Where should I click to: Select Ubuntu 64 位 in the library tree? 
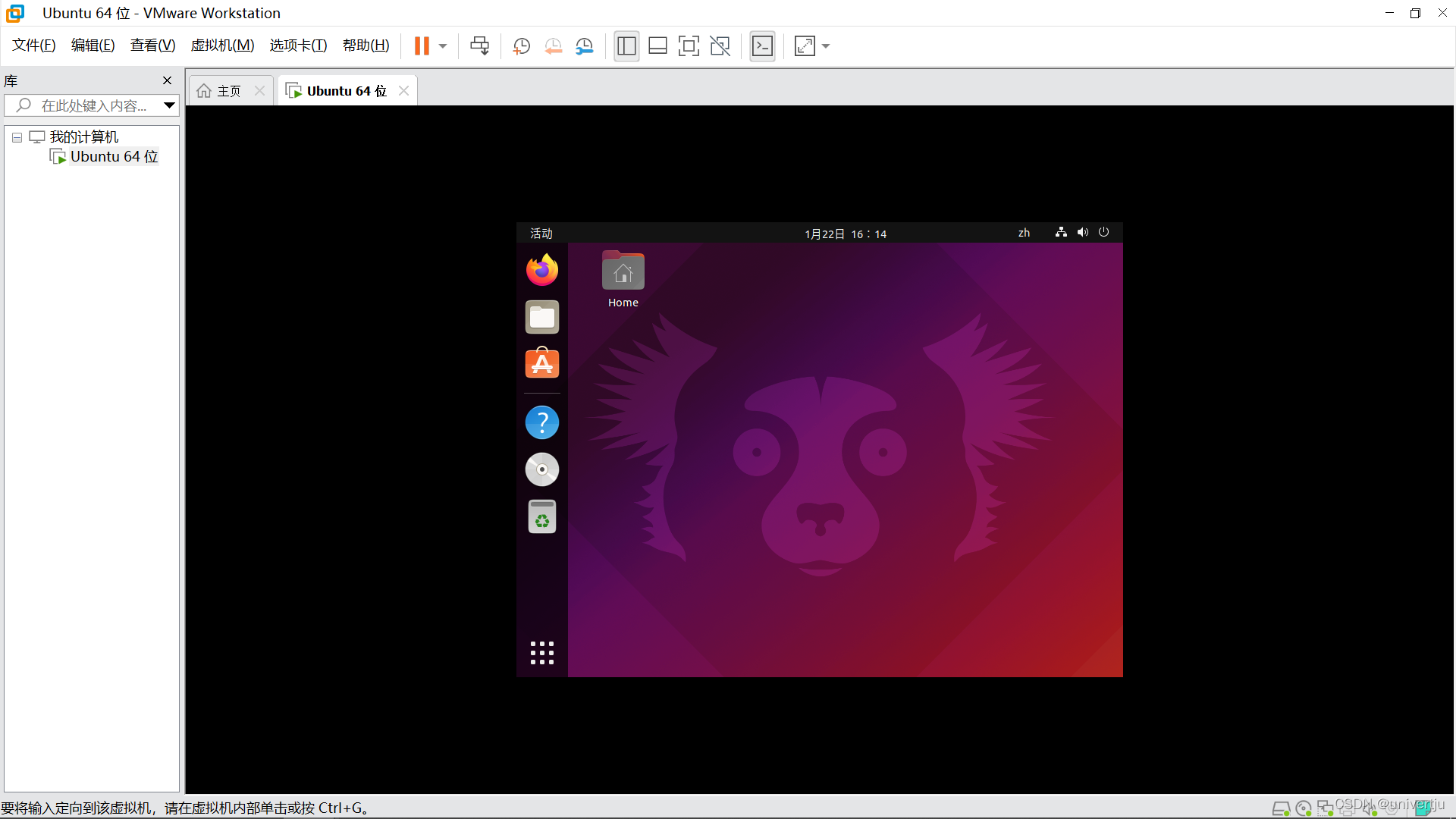[114, 156]
